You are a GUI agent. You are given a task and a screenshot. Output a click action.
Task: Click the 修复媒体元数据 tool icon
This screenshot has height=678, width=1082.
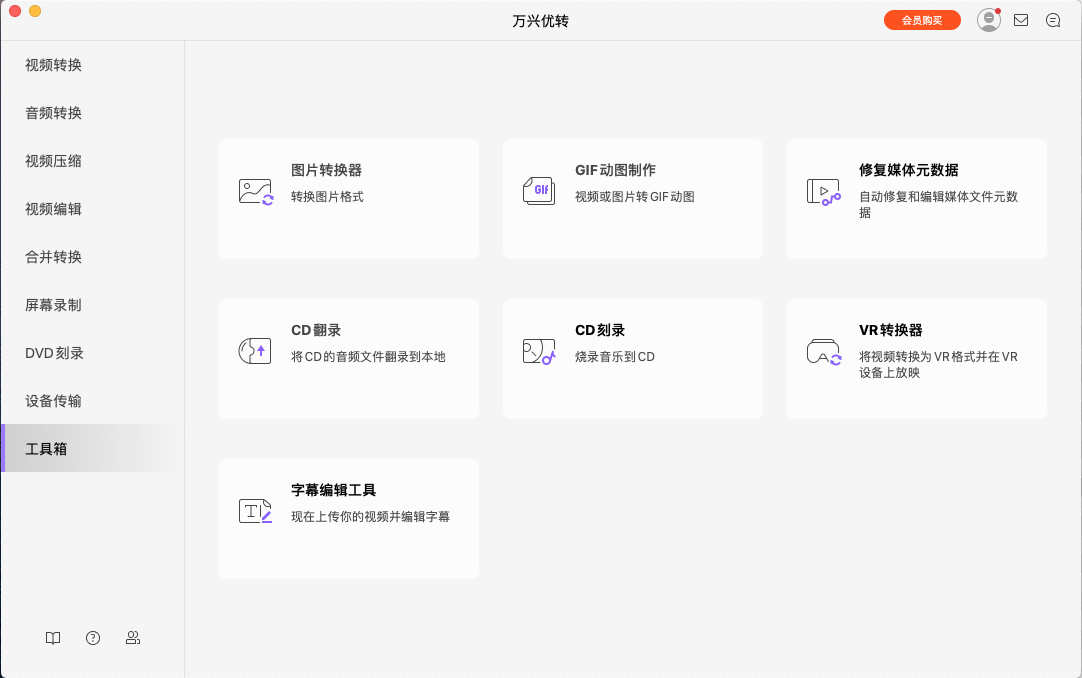(823, 190)
